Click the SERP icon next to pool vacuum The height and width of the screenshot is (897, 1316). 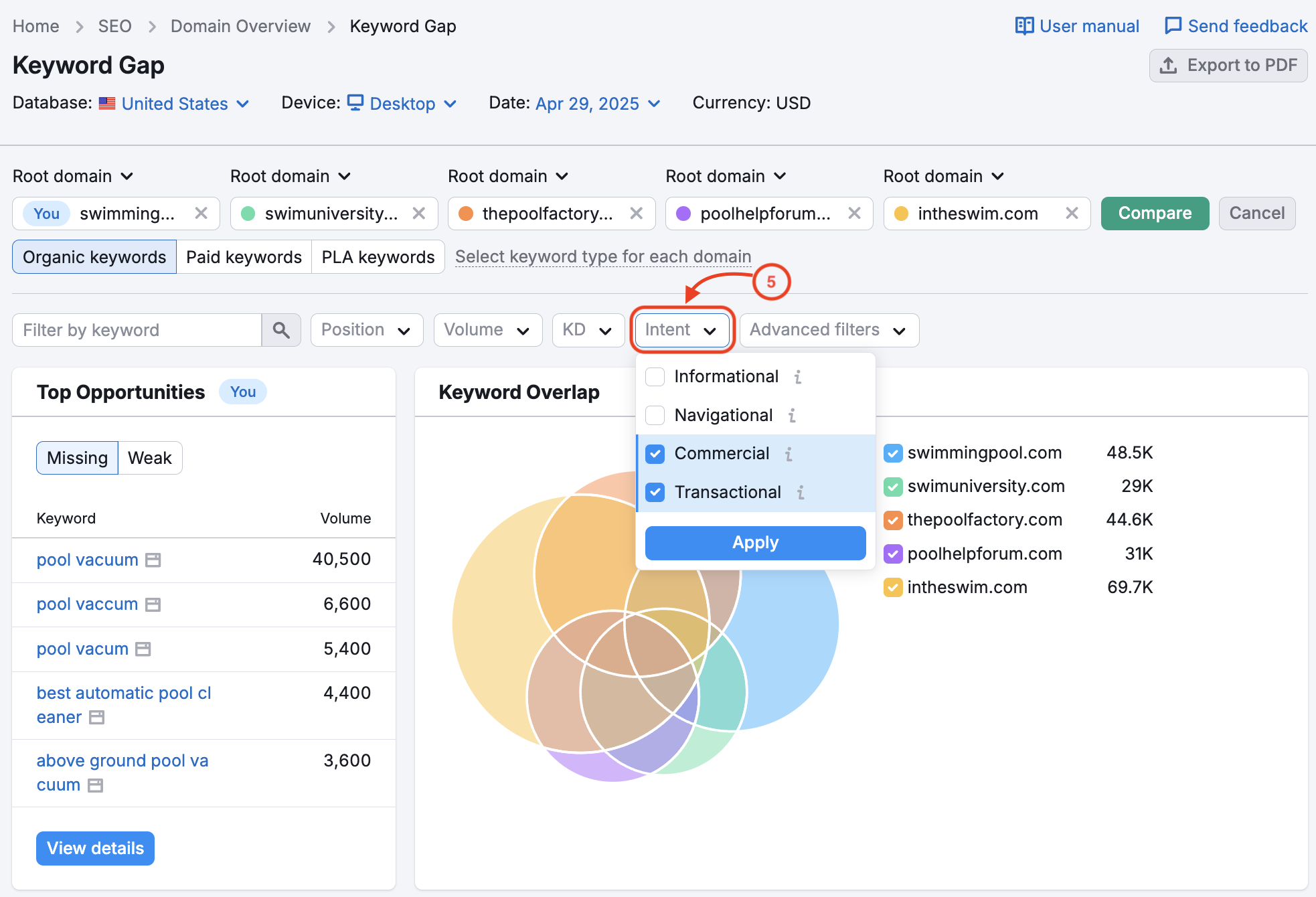[154, 560]
